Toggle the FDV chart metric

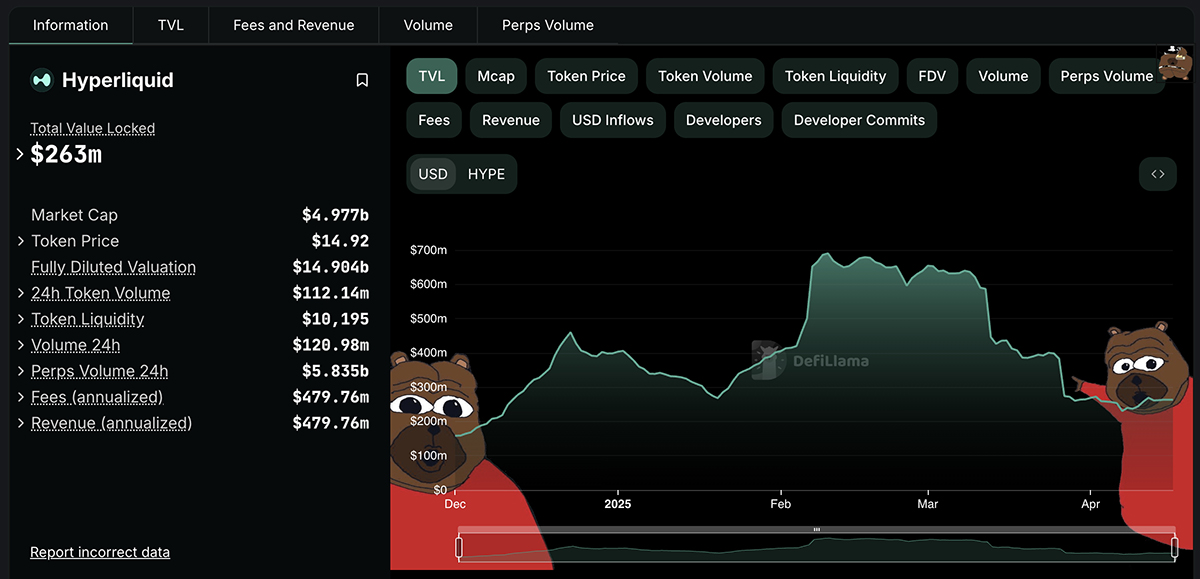click(x=932, y=76)
